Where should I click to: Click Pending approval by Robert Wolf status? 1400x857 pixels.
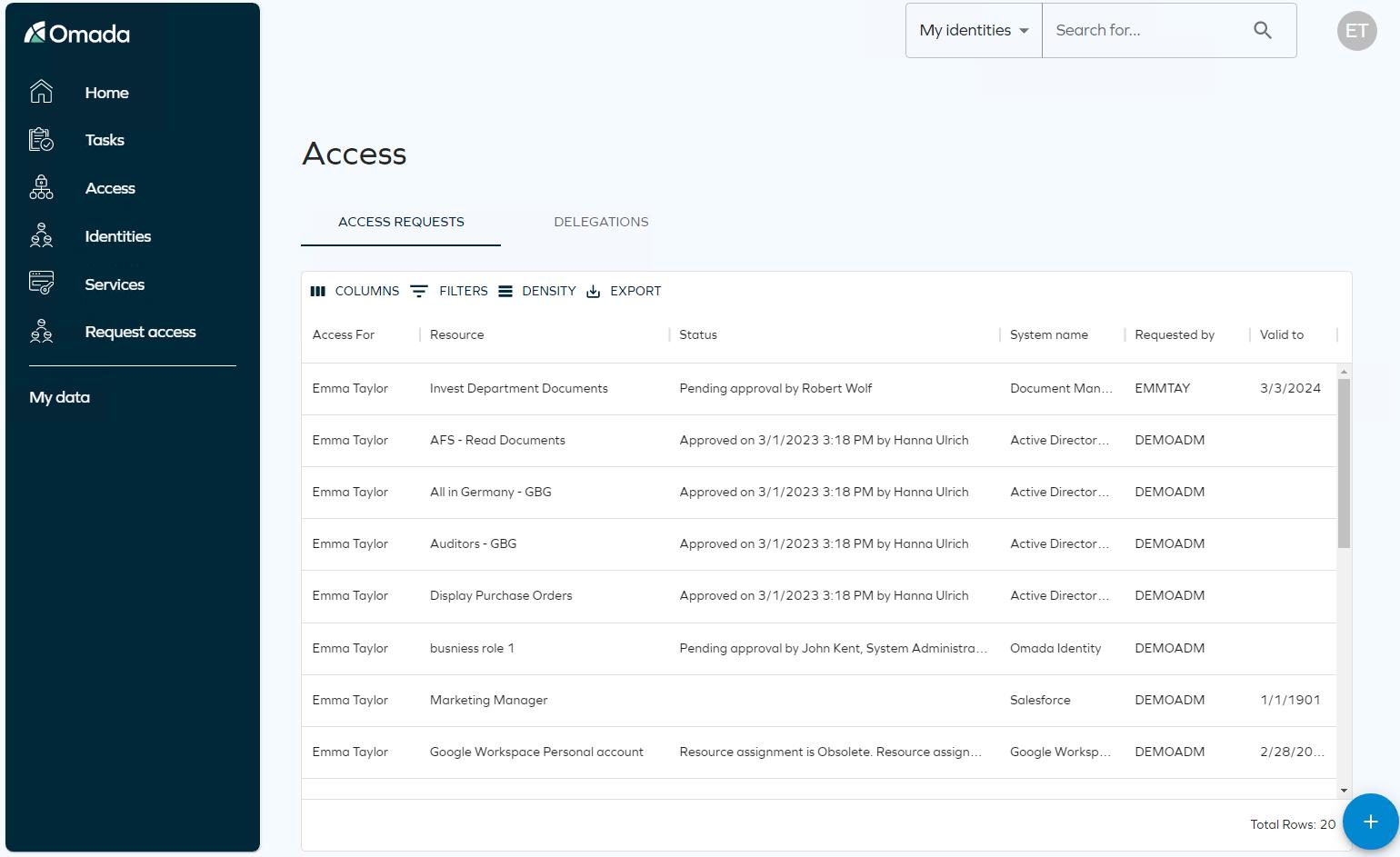[x=775, y=388]
